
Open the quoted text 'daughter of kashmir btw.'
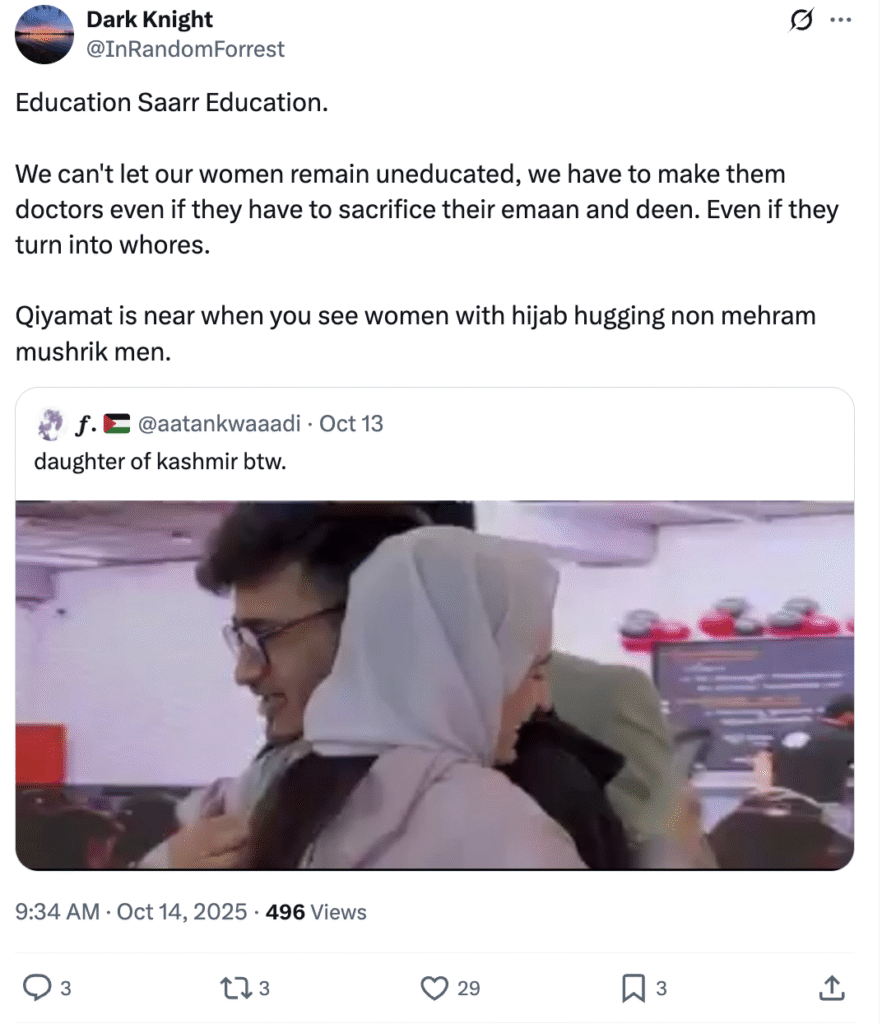pyautogui.click(x=160, y=462)
